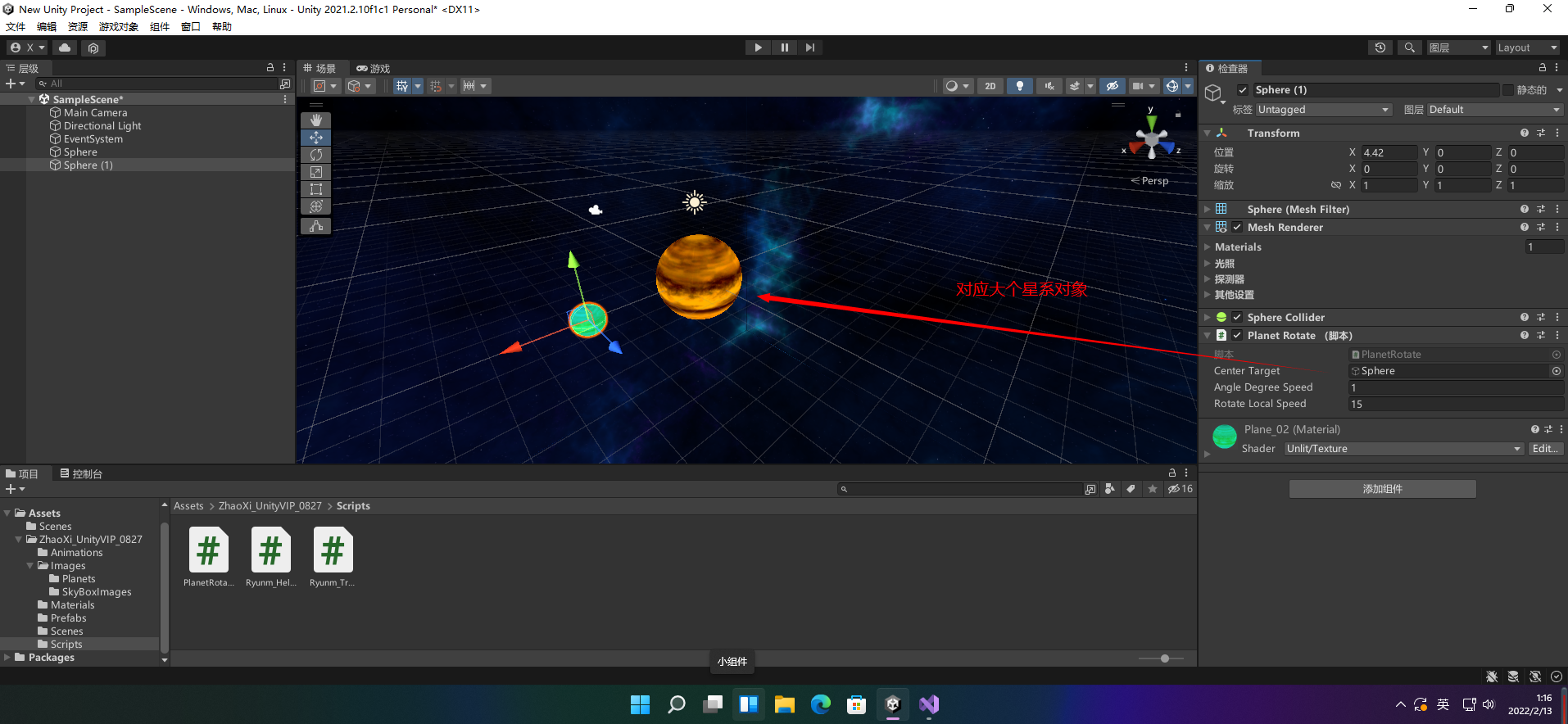Click the Plane_02 material preview swatch
1568x724 pixels.
point(1224,437)
